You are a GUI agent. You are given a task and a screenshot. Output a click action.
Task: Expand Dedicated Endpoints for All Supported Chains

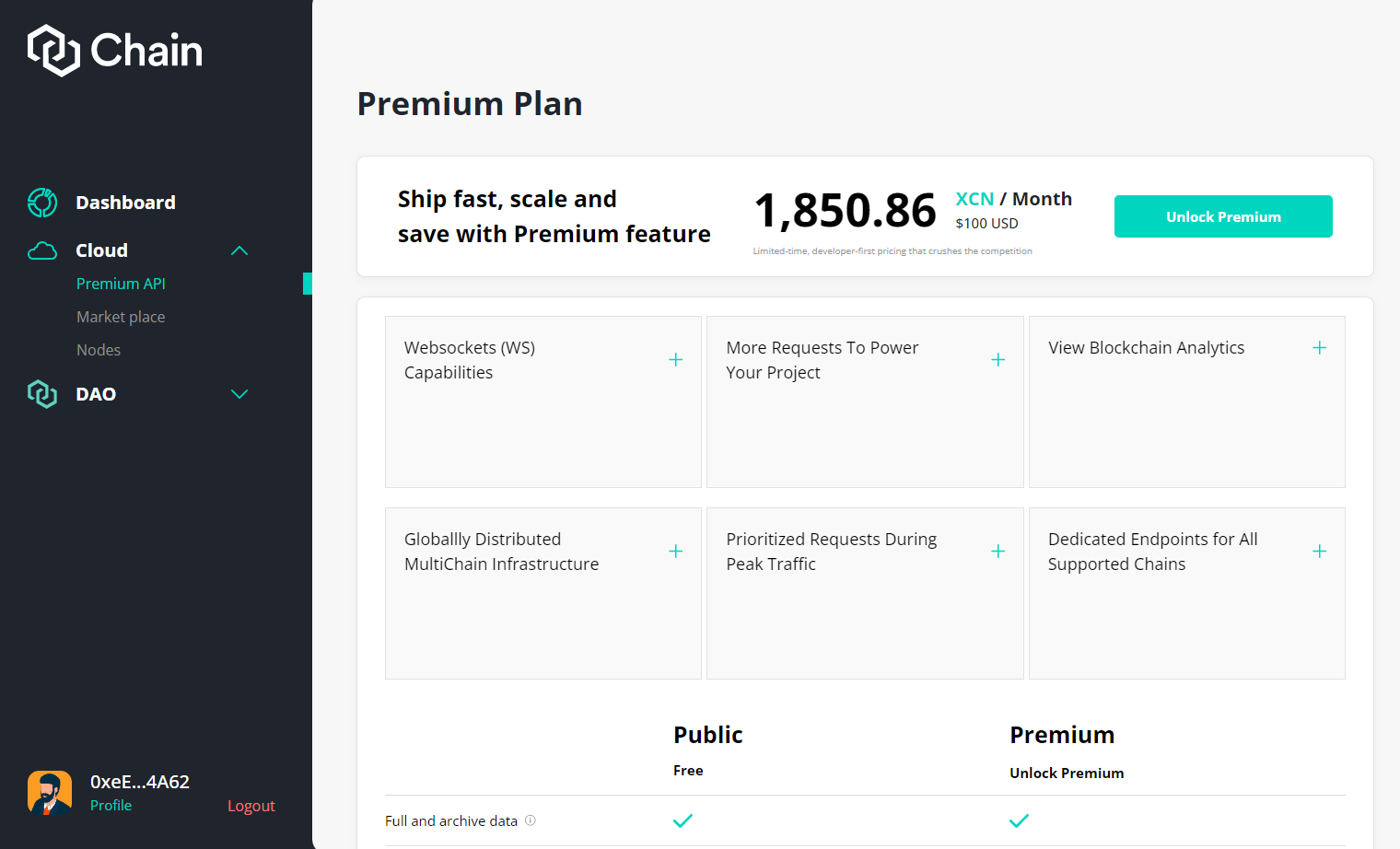pyautogui.click(x=1319, y=552)
